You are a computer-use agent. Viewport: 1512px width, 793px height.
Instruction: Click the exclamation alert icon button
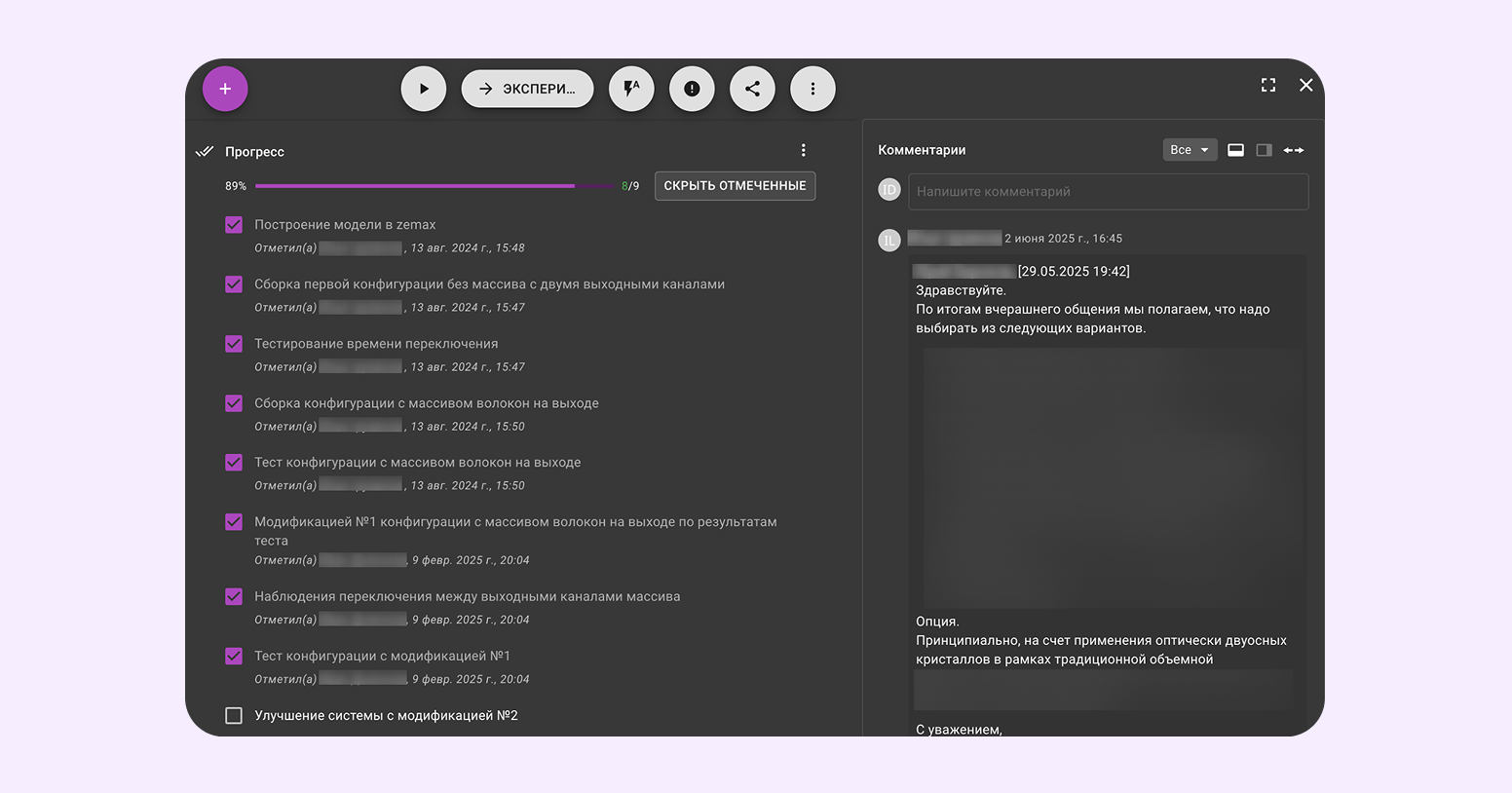(x=692, y=89)
